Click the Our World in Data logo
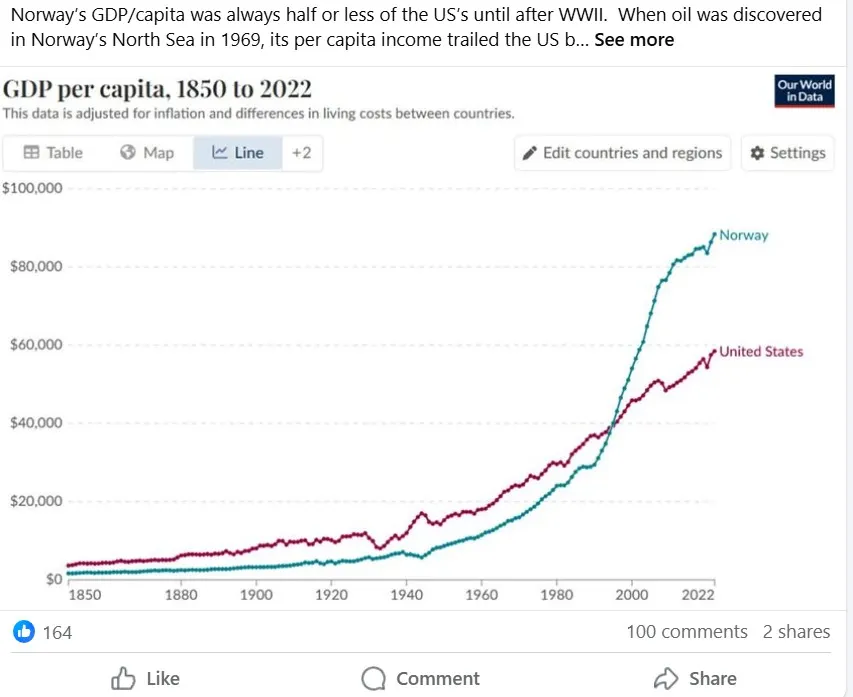 [804, 91]
